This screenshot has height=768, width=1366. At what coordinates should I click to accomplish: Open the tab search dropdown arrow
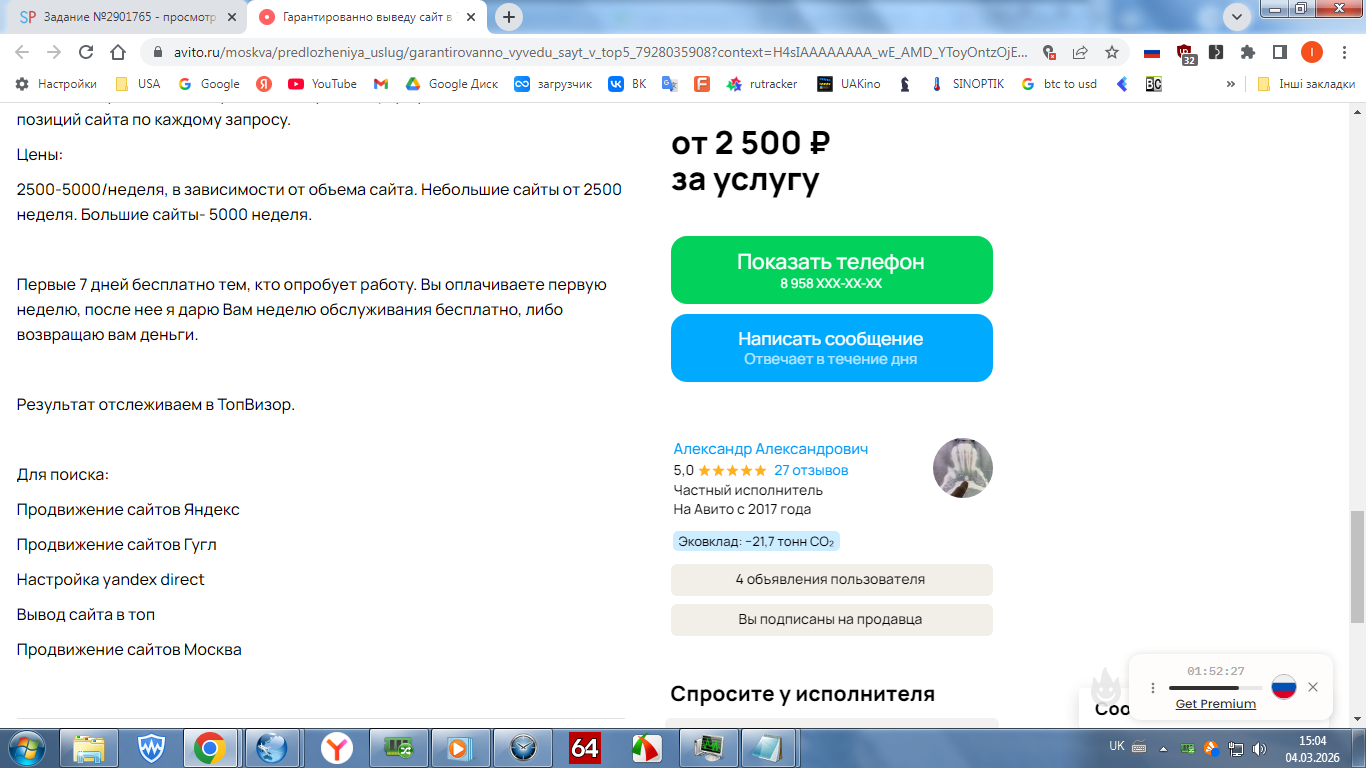pos(1237,16)
